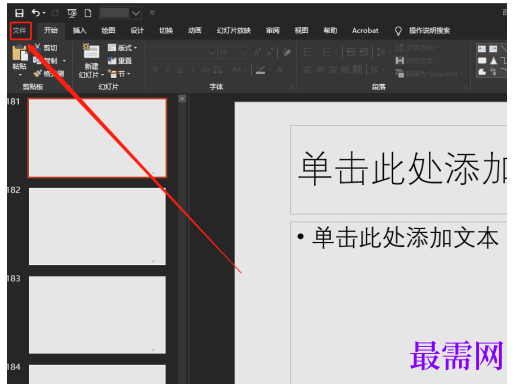Image resolution: width=522 pixels, height=387 pixels.
Task: Click the Increase Indent icon
Action: point(363,52)
